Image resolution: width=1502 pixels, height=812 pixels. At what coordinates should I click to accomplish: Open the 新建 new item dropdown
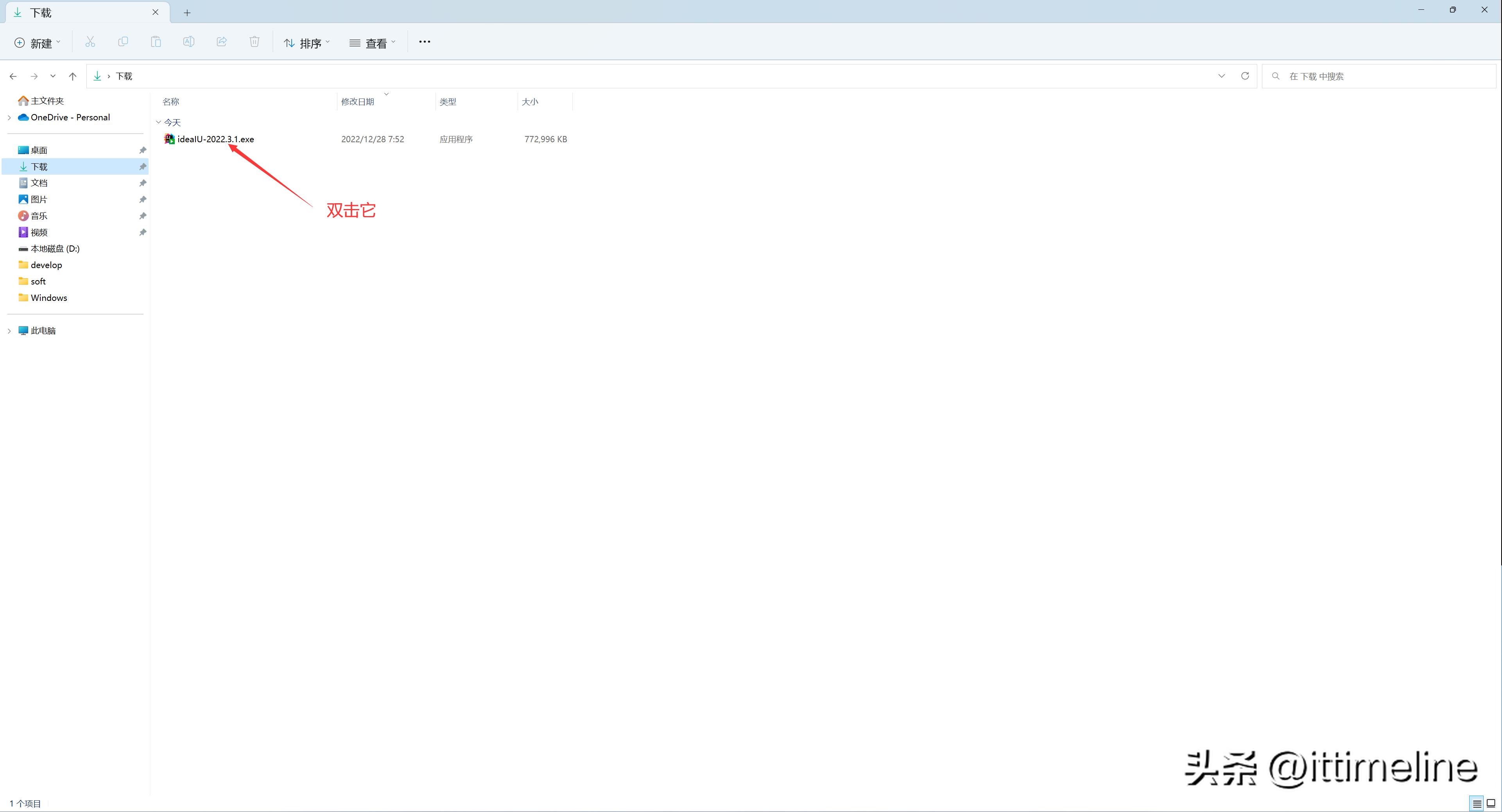[x=37, y=43]
